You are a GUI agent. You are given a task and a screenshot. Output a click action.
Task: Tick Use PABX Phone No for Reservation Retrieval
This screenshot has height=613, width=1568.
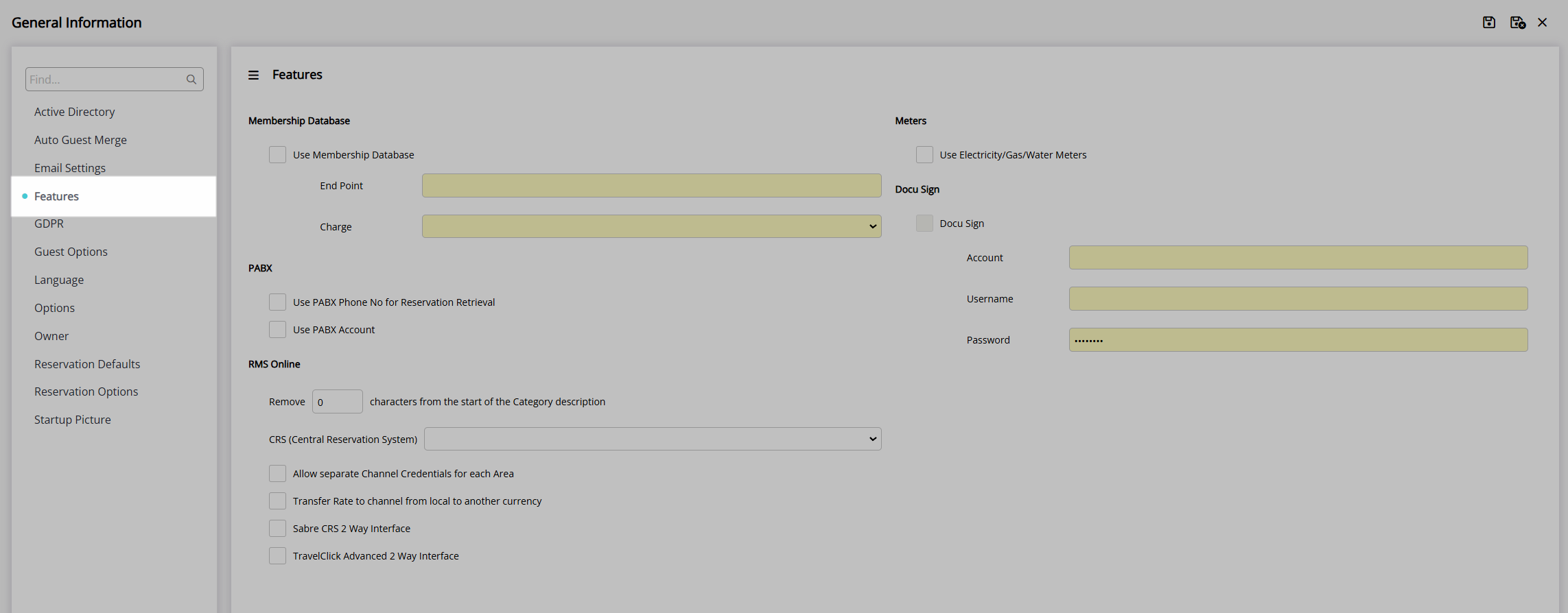click(277, 302)
